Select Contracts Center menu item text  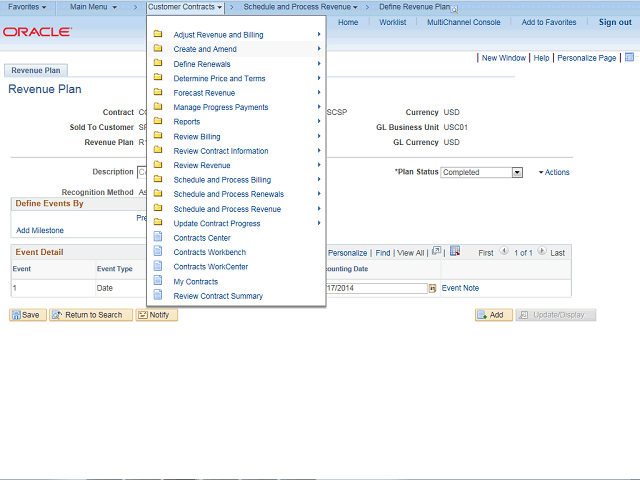tap(202, 238)
